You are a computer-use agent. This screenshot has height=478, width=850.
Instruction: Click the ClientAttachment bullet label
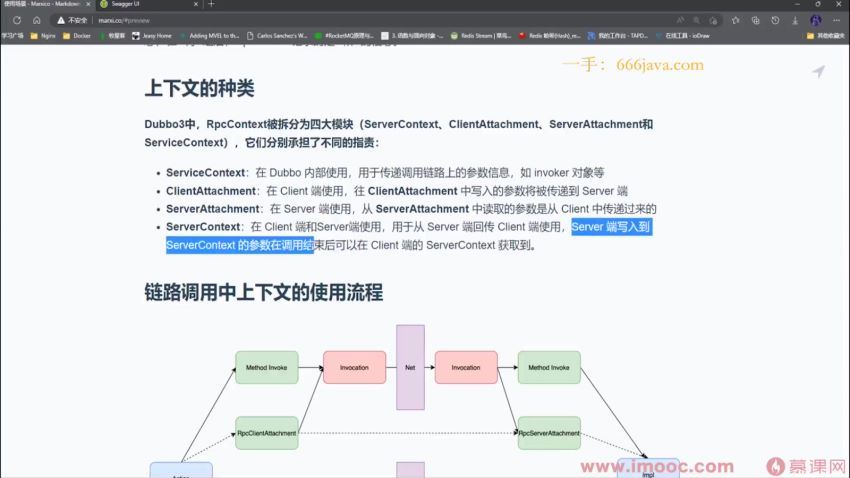coord(211,191)
